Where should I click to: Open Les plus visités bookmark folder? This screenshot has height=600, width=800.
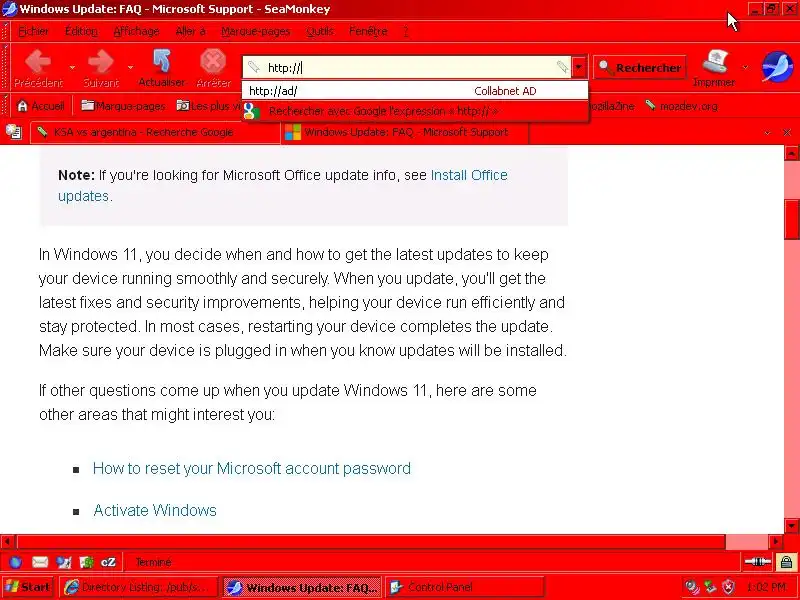[209, 106]
